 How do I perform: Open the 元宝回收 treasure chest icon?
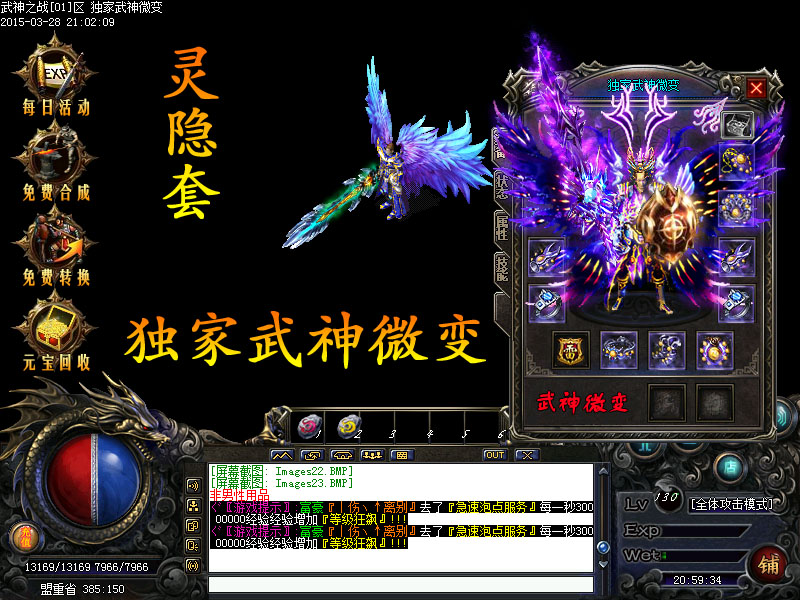[x=55, y=333]
